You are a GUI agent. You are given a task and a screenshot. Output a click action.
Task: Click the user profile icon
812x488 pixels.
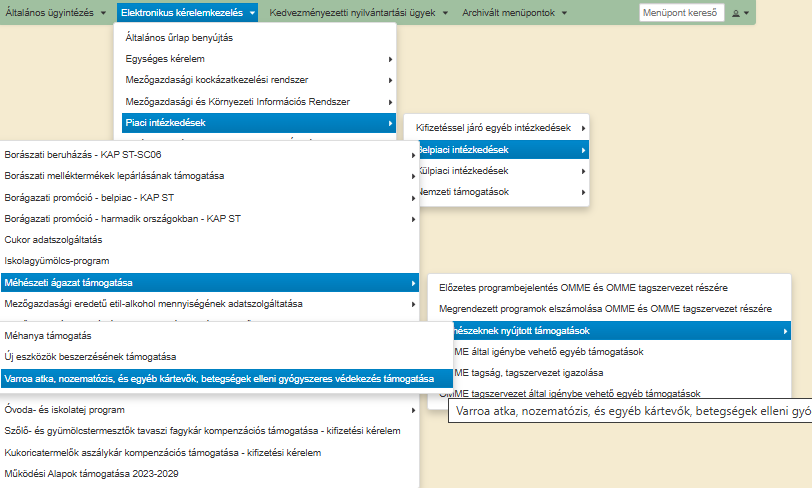(740, 13)
